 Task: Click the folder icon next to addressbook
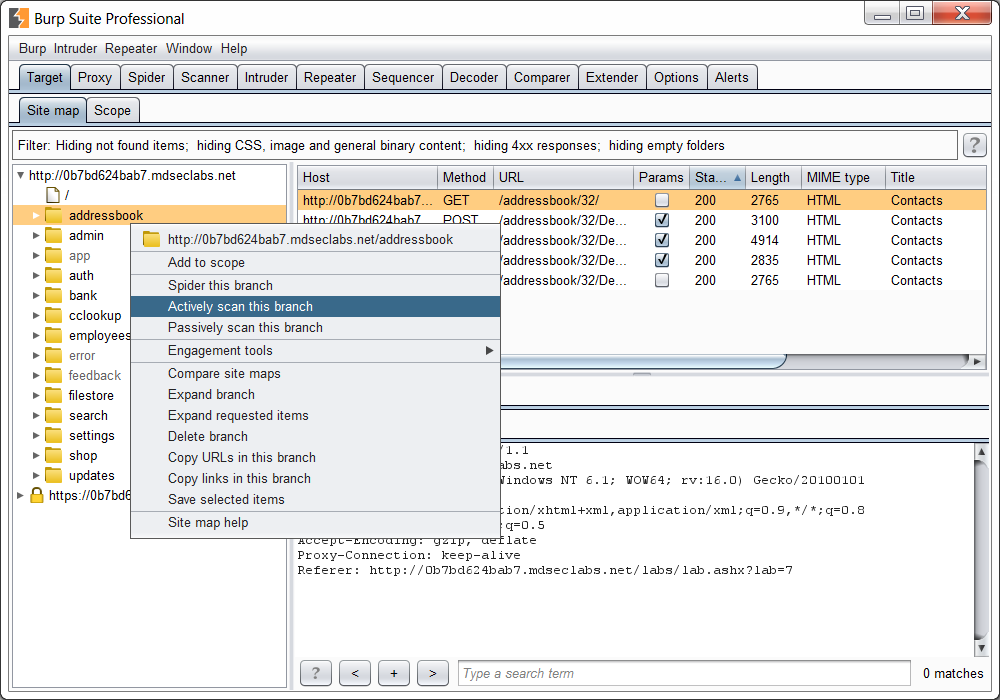tap(53, 214)
